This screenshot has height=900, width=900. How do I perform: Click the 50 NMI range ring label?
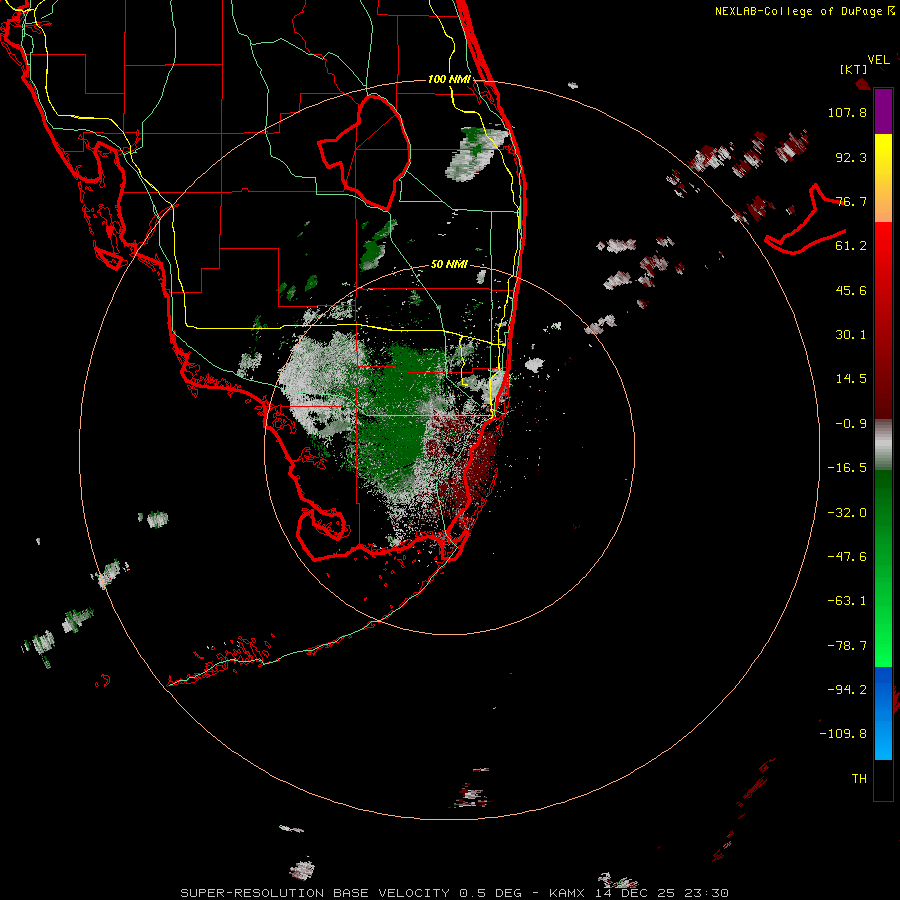tap(449, 265)
